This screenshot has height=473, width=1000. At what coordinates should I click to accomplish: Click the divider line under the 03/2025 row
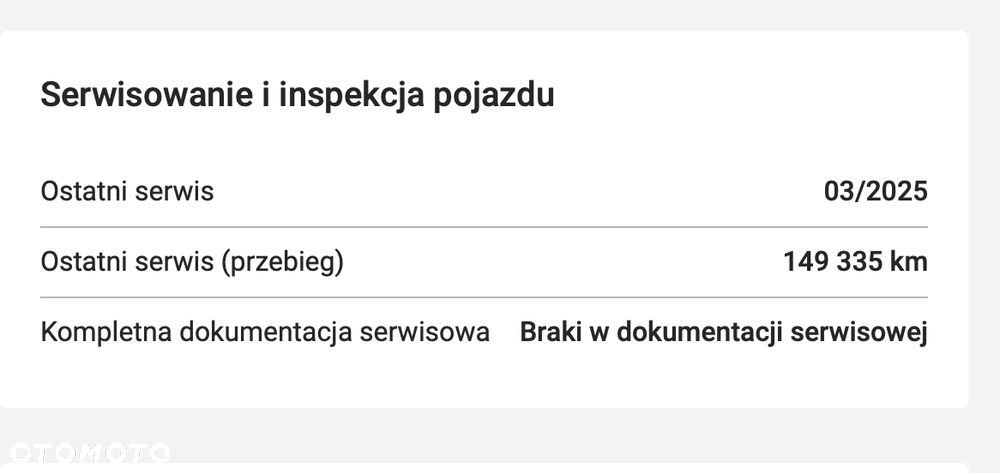point(484,227)
